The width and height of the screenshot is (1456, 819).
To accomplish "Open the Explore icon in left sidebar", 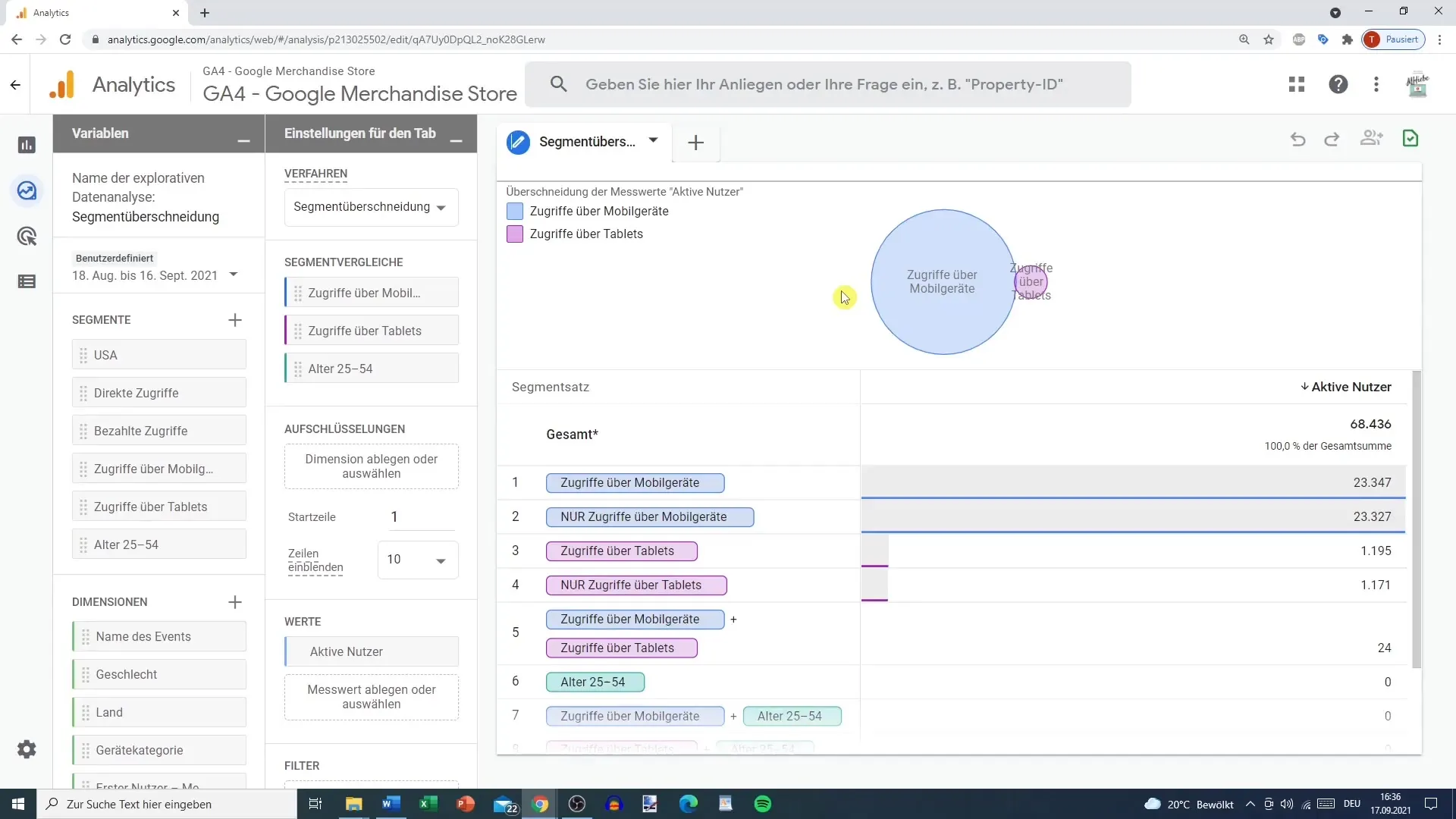I will coord(27,190).
